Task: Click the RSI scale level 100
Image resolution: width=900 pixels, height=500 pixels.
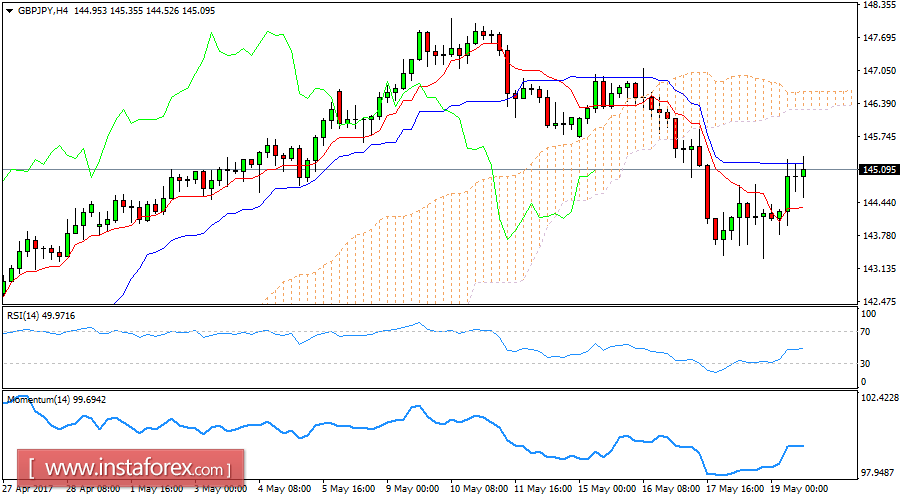Action: click(x=868, y=313)
